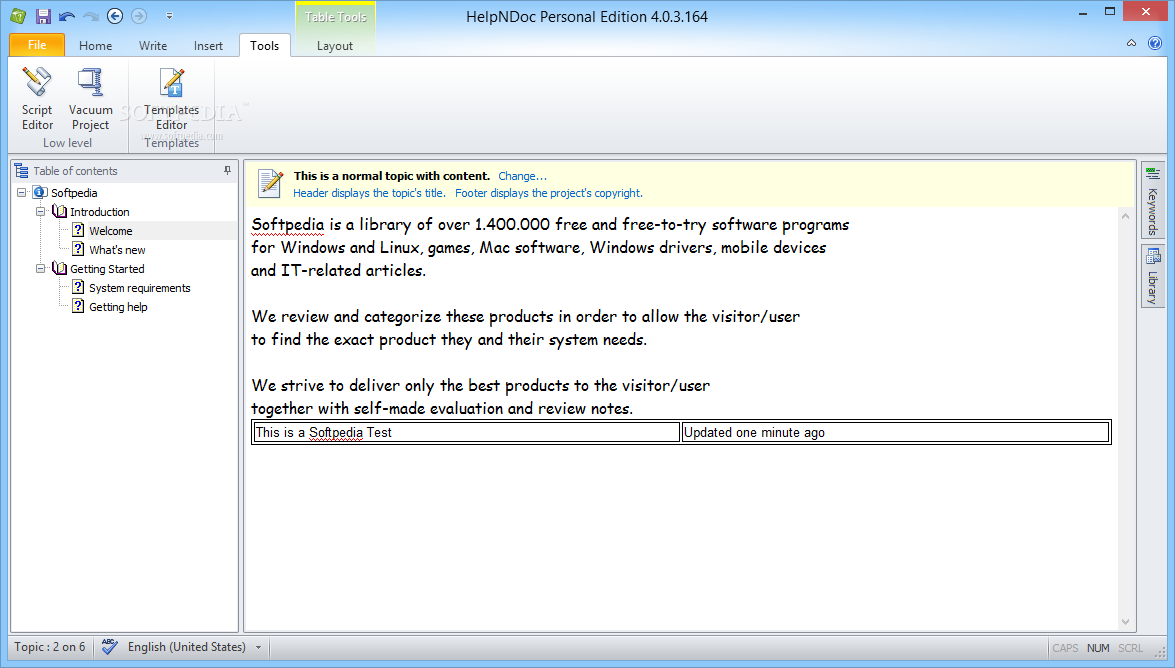The width and height of the screenshot is (1175, 668).
Task: Select the Welcome topic
Action: tap(111, 231)
